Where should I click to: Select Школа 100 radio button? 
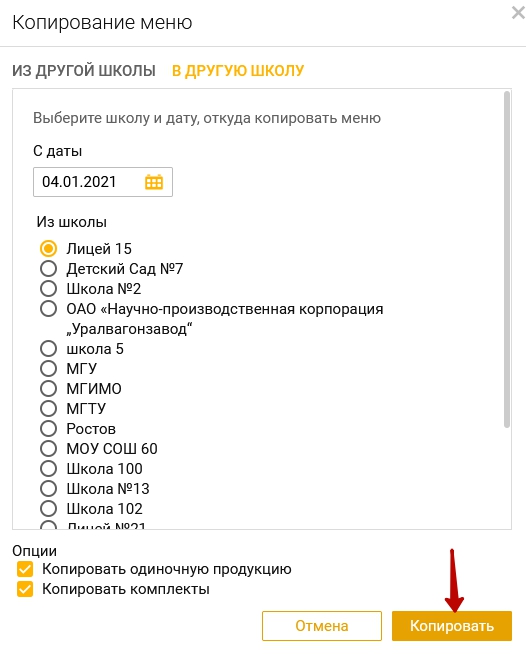pyautogui.click(x=48, y=469)
